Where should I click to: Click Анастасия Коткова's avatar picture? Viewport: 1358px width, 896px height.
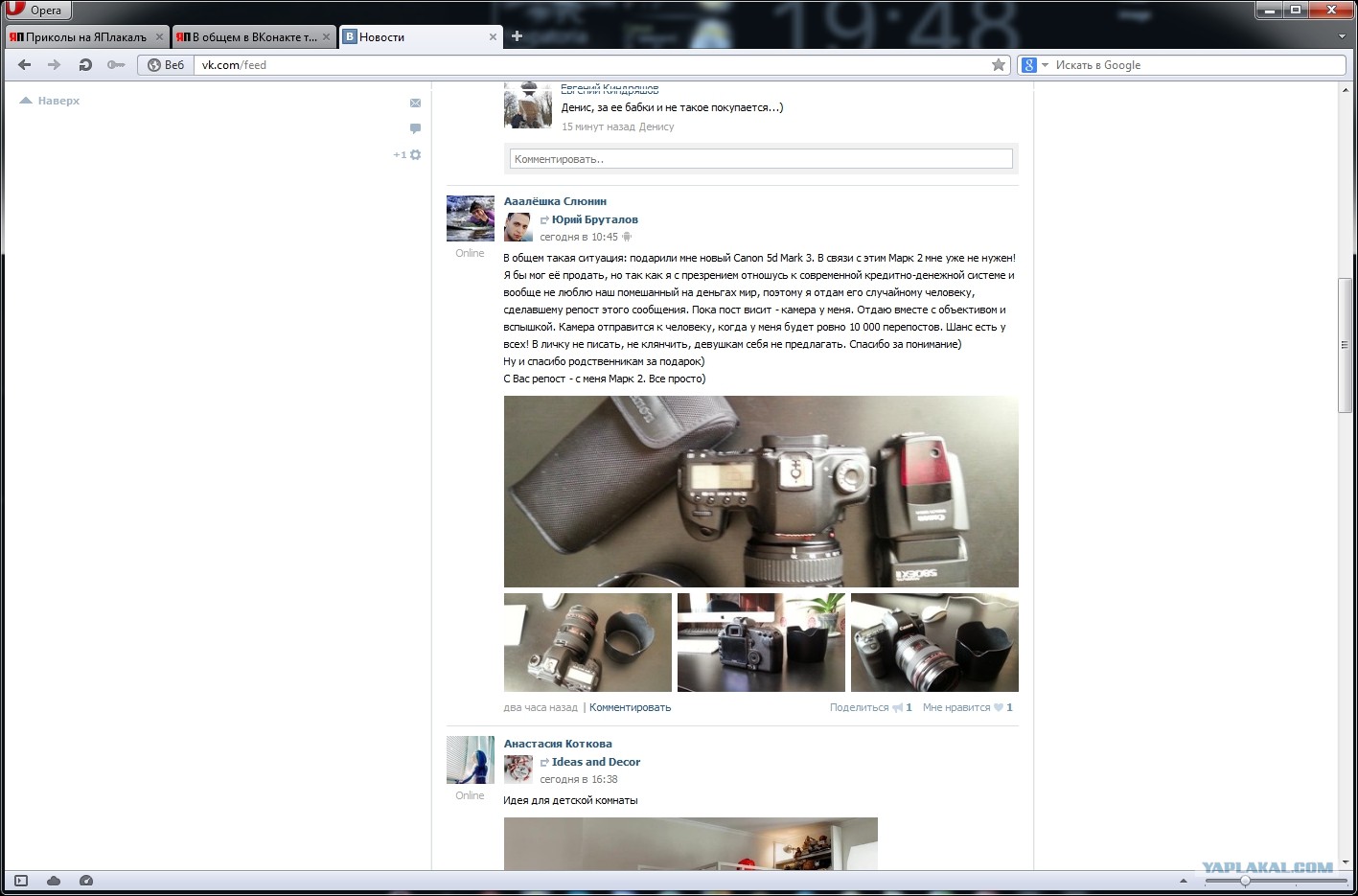click(x=471, y=760)
